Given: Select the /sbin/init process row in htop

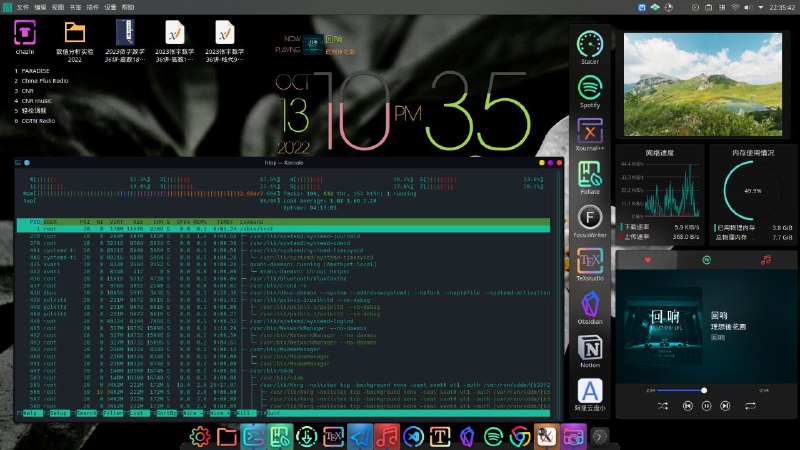Looking at the screenshot, I should [x=283, y=229].
